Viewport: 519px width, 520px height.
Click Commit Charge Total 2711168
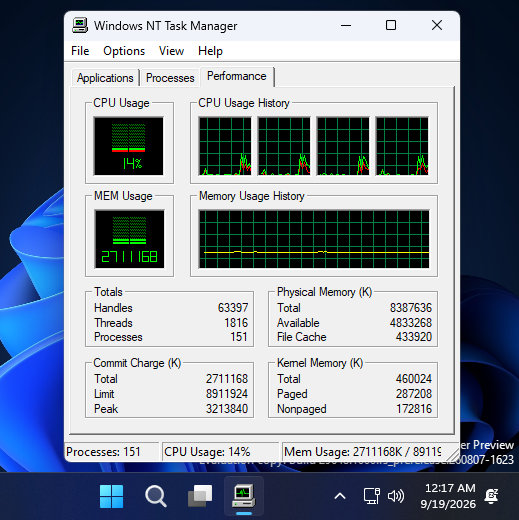coord(227,379)
